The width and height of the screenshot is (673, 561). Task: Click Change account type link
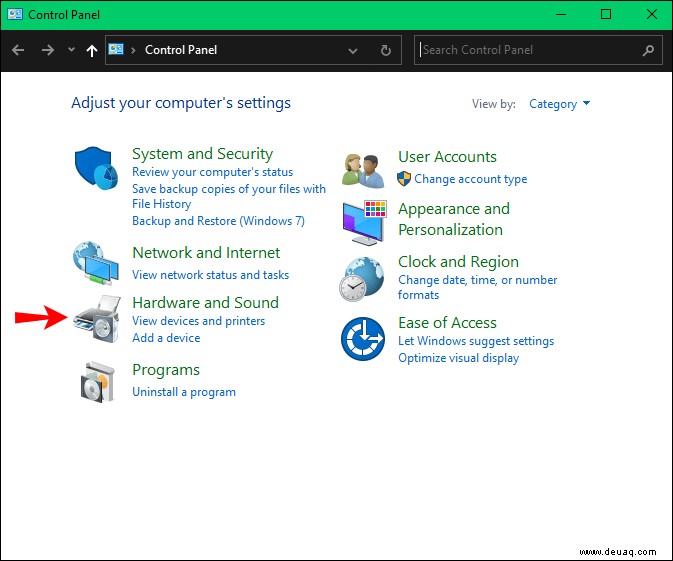(x=470, y=179)
